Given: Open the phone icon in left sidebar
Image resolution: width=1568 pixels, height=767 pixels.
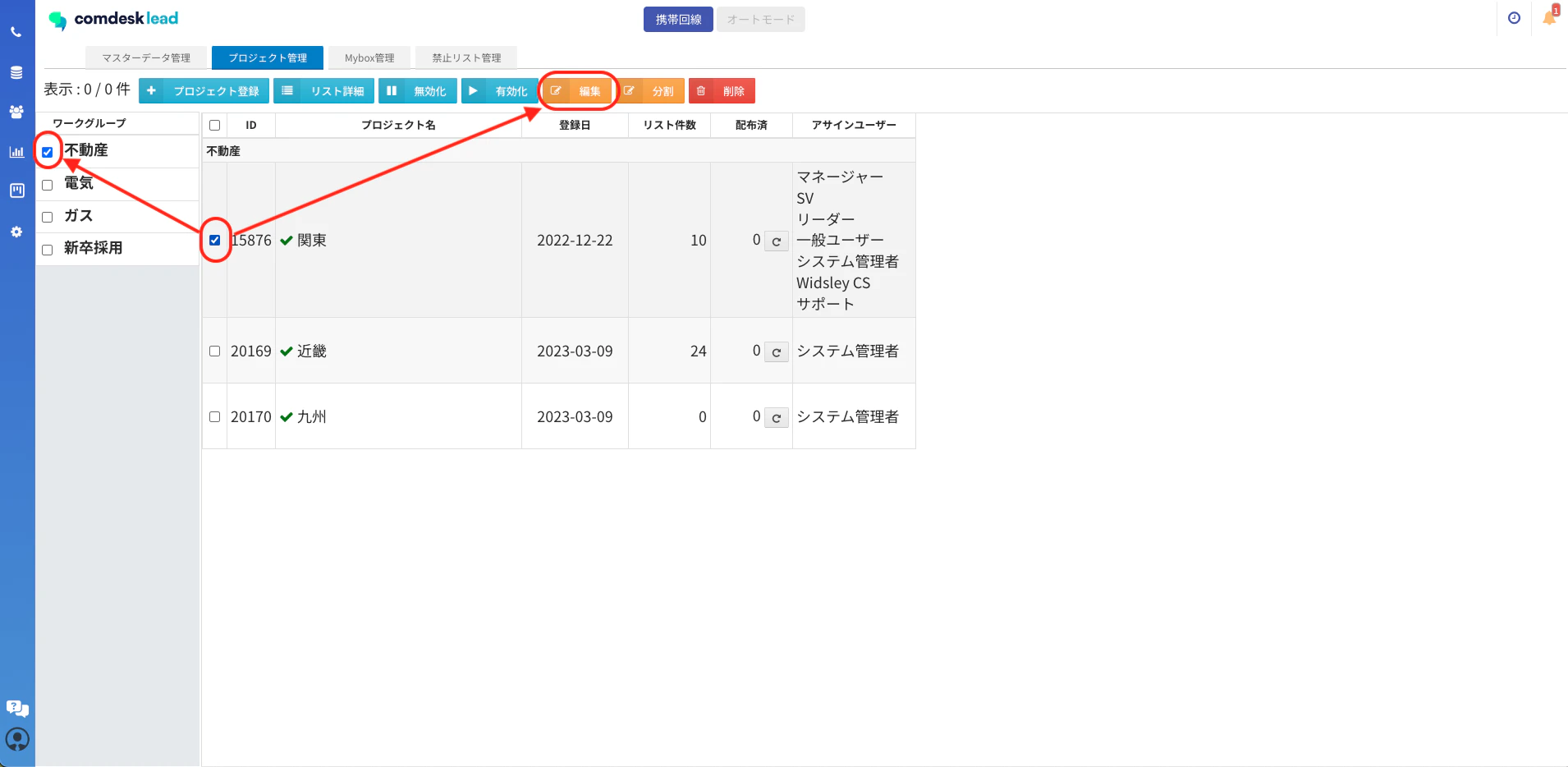Looking at the screenshot, I should pyautogui.click(x=16, y=32).
